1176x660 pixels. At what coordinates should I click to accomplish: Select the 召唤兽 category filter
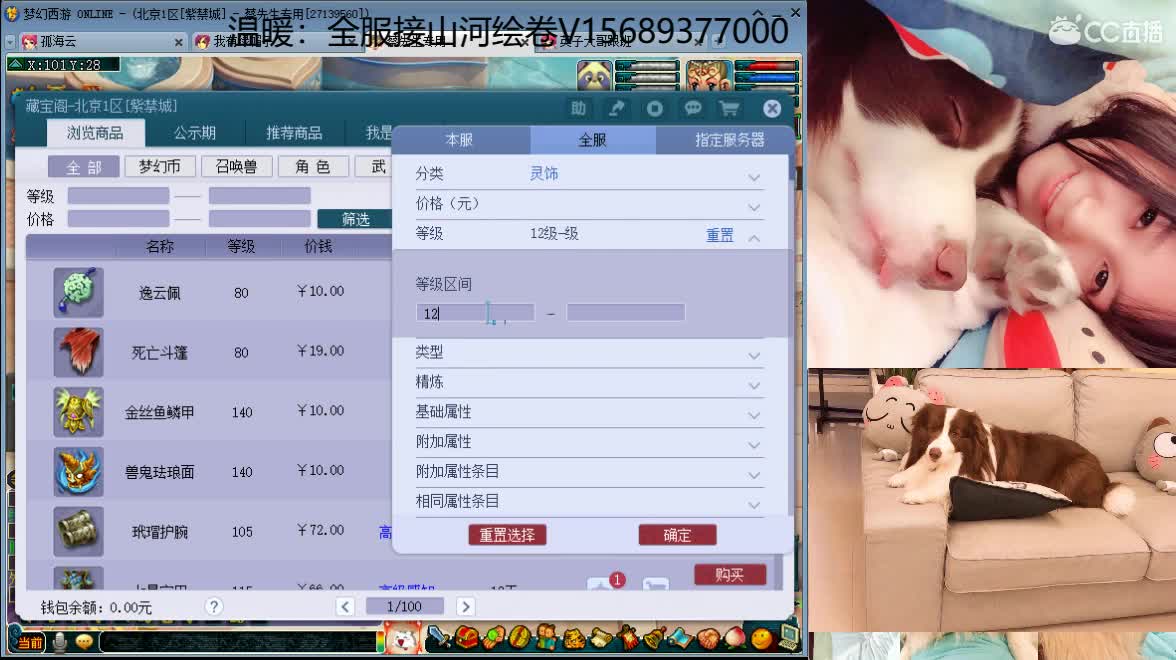click(x=236, y=166)
